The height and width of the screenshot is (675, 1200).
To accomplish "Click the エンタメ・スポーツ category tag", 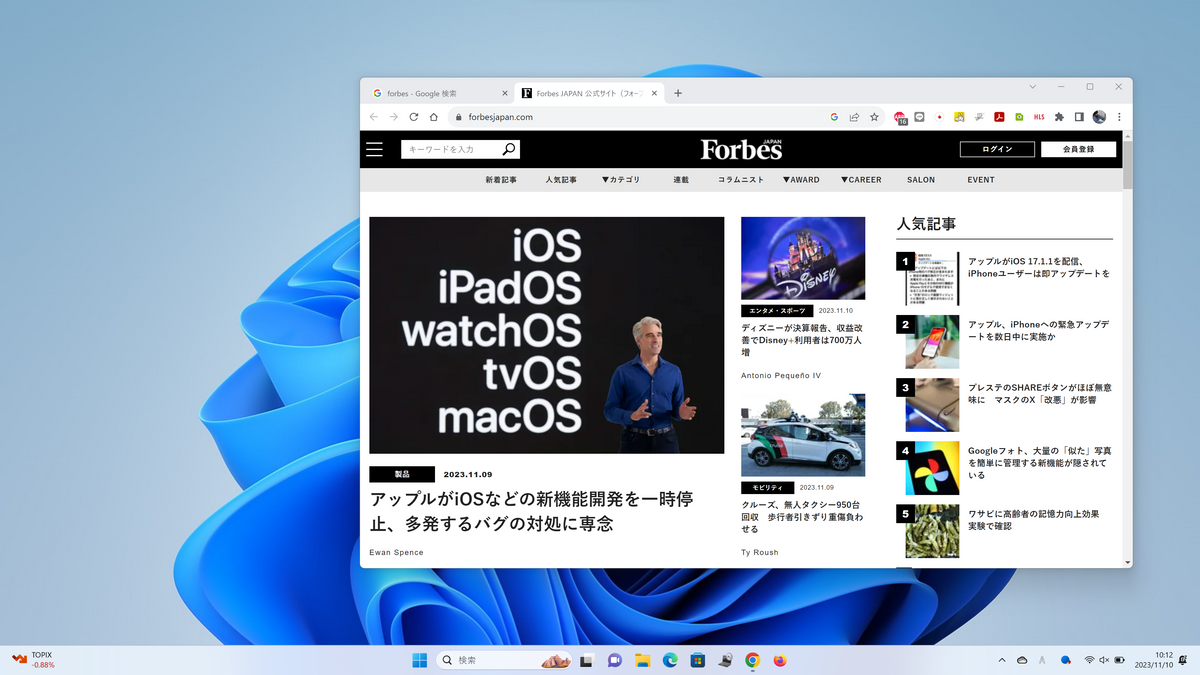I will [x=777, y=311].
